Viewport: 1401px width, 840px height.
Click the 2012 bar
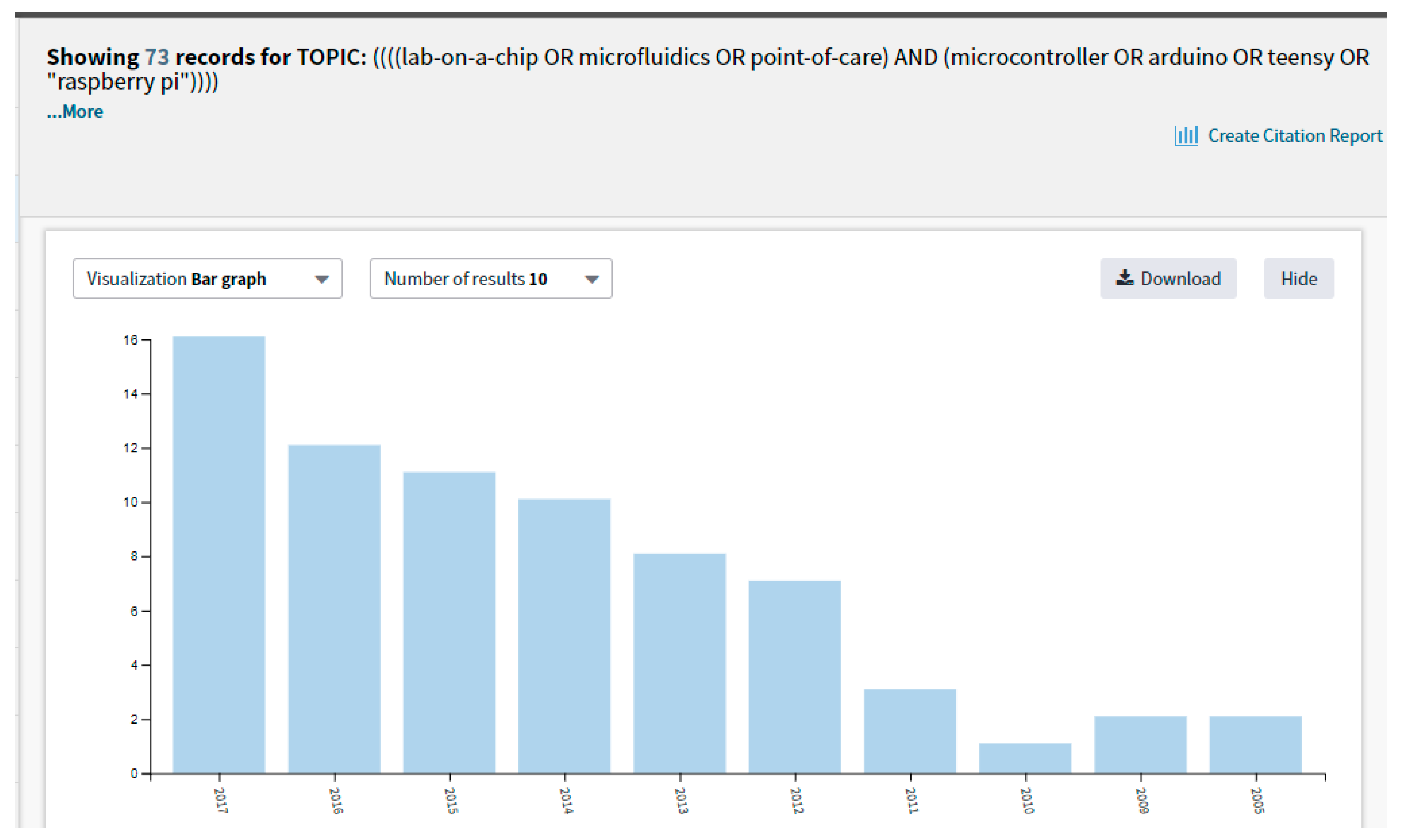click(x=794, y=676)
